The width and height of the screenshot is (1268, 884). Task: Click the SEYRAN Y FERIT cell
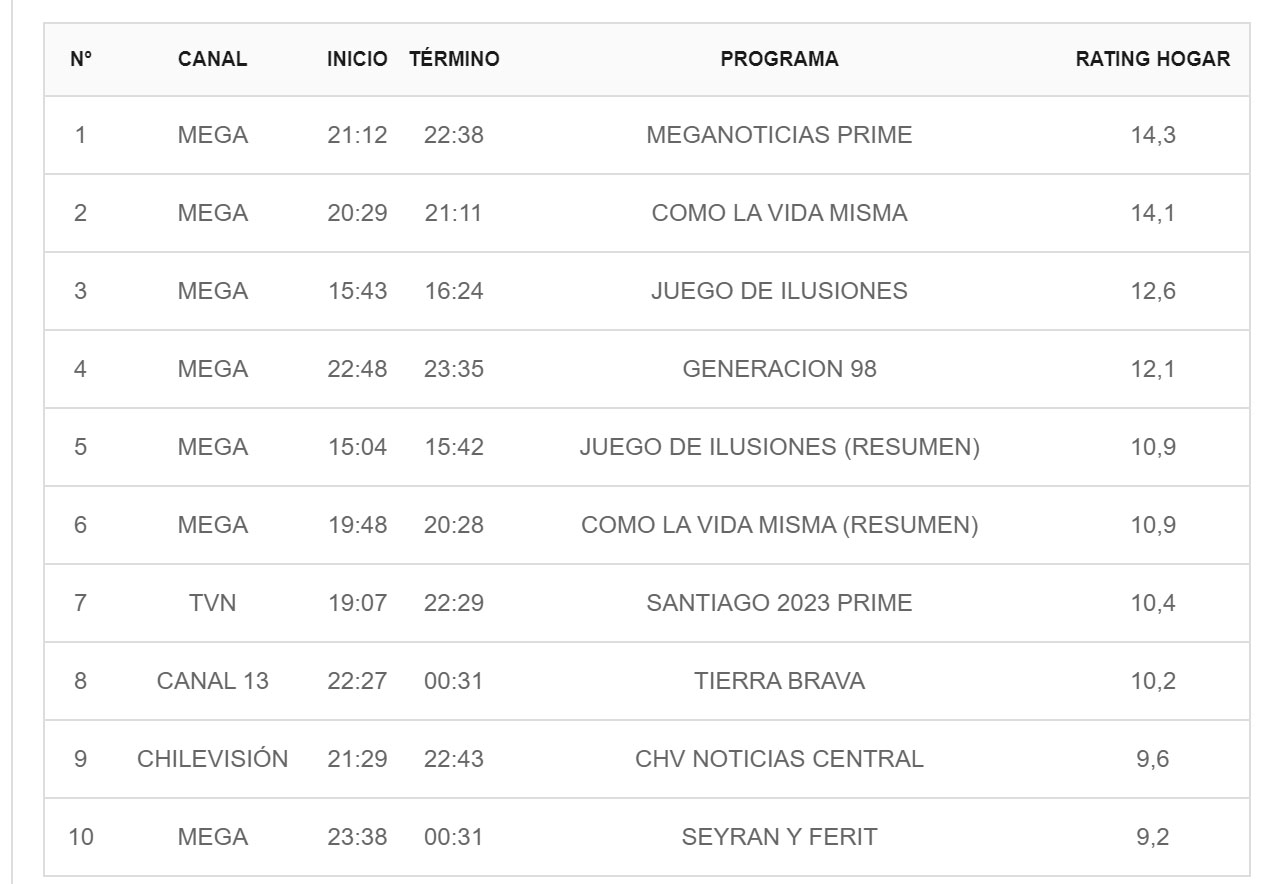pyautogui.click(x=779, y=837)
